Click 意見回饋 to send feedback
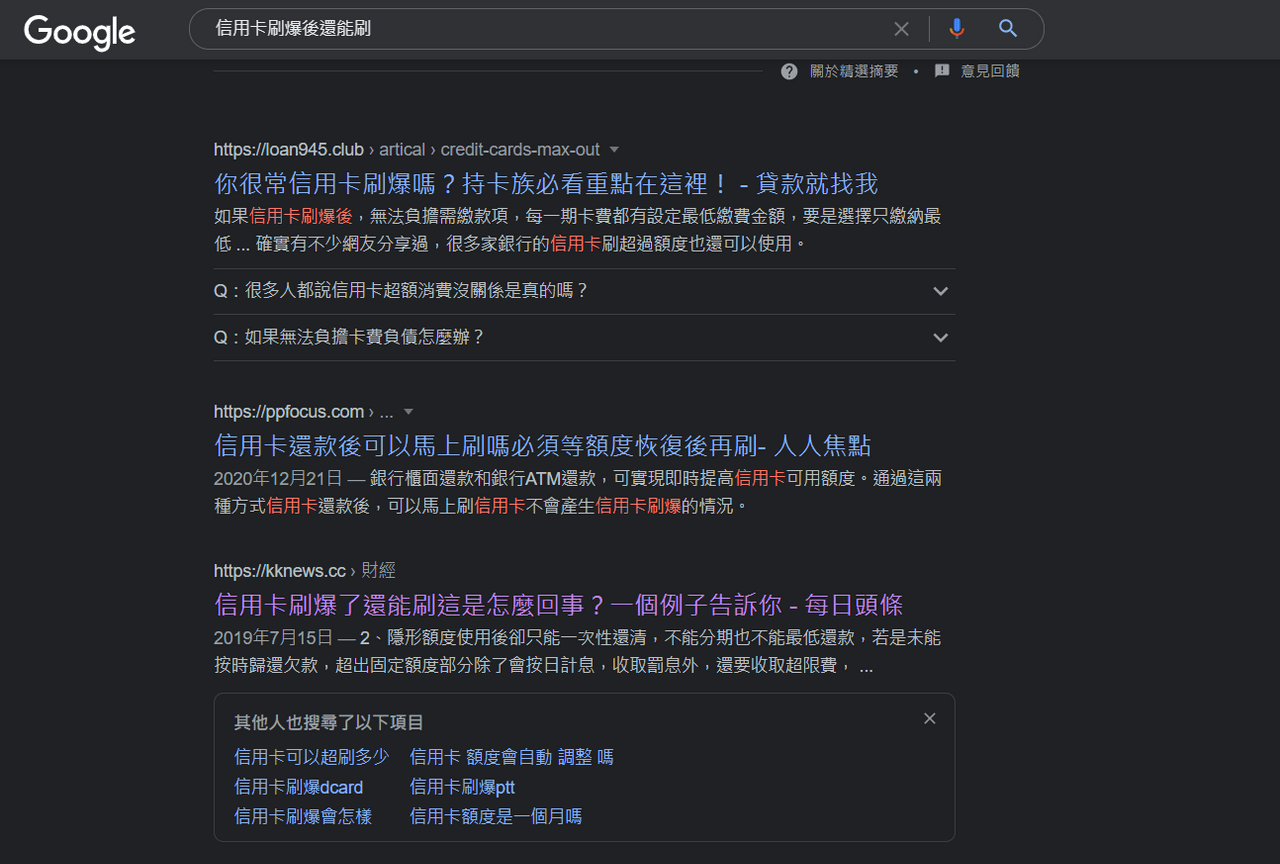This screenshot has width=1280, height=864. click(x=990, y=71)
